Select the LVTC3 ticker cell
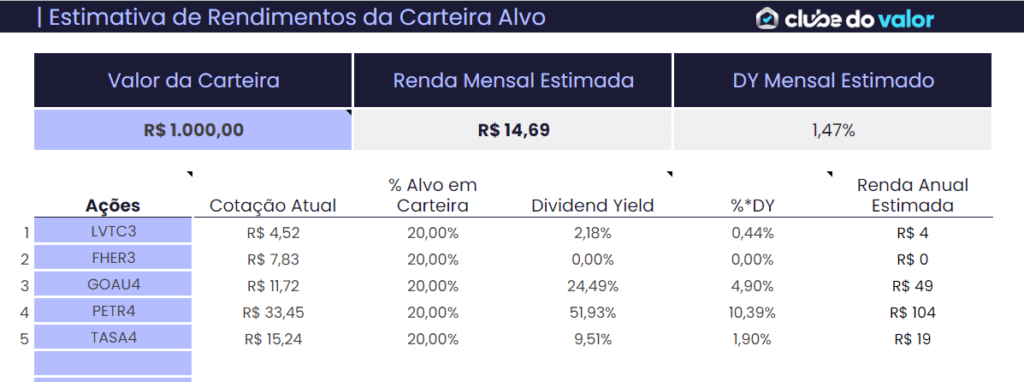 (x=113, y=232)
